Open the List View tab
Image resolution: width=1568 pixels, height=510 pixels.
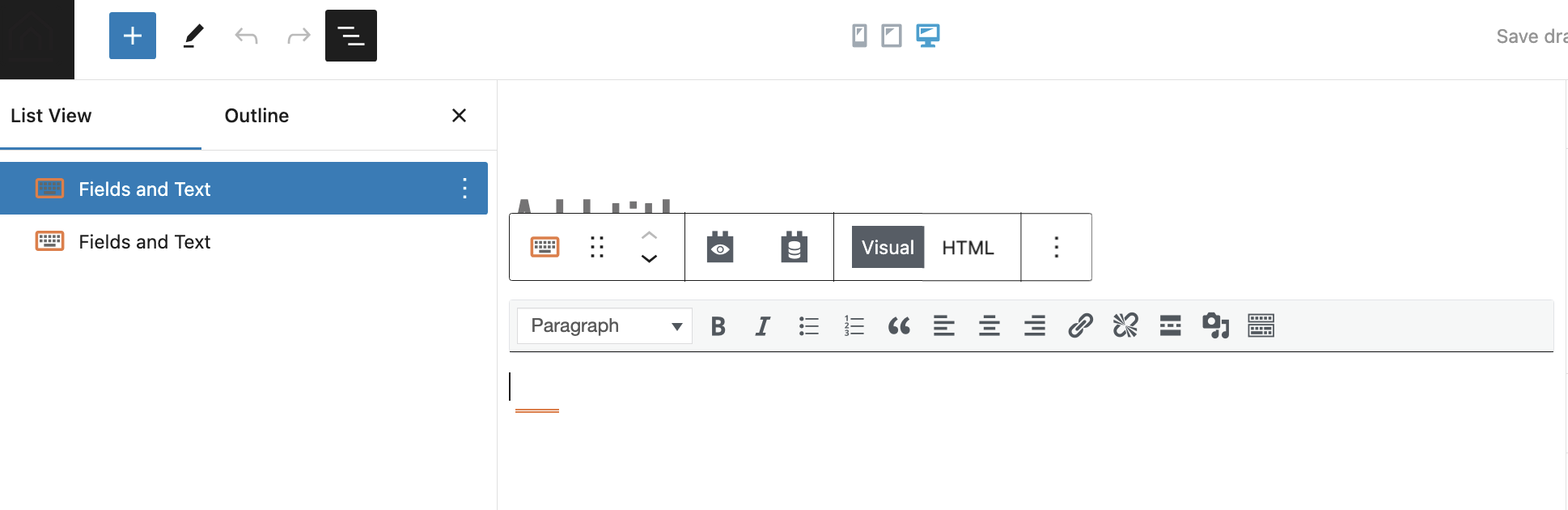[51, 116]
